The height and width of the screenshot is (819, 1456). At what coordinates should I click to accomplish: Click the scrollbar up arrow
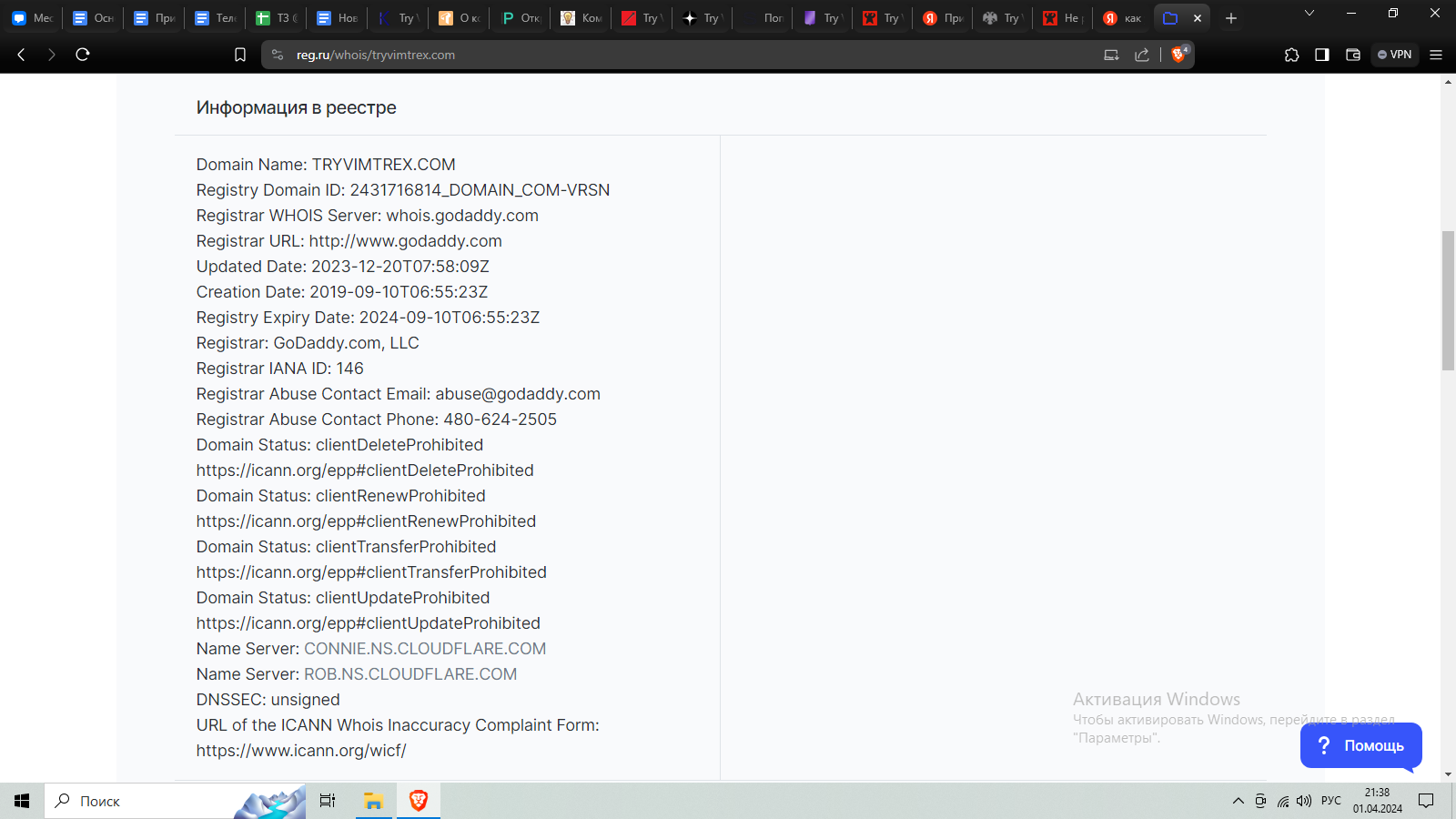click(1448, 81)
